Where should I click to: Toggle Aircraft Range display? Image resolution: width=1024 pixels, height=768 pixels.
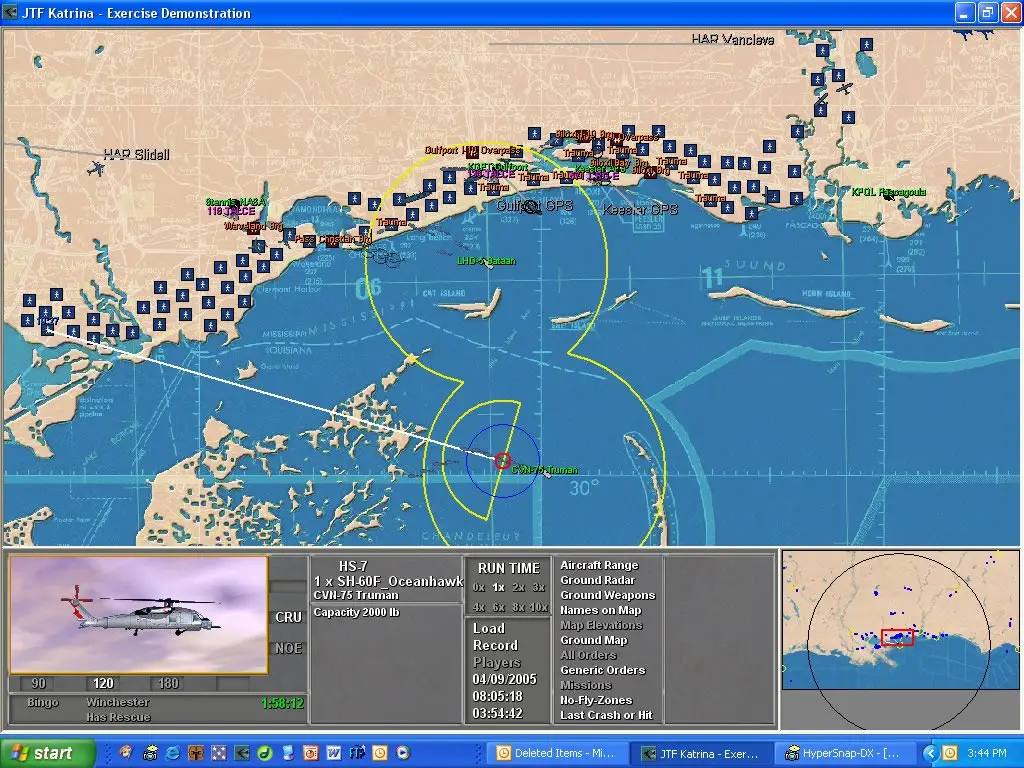point(599,565)
